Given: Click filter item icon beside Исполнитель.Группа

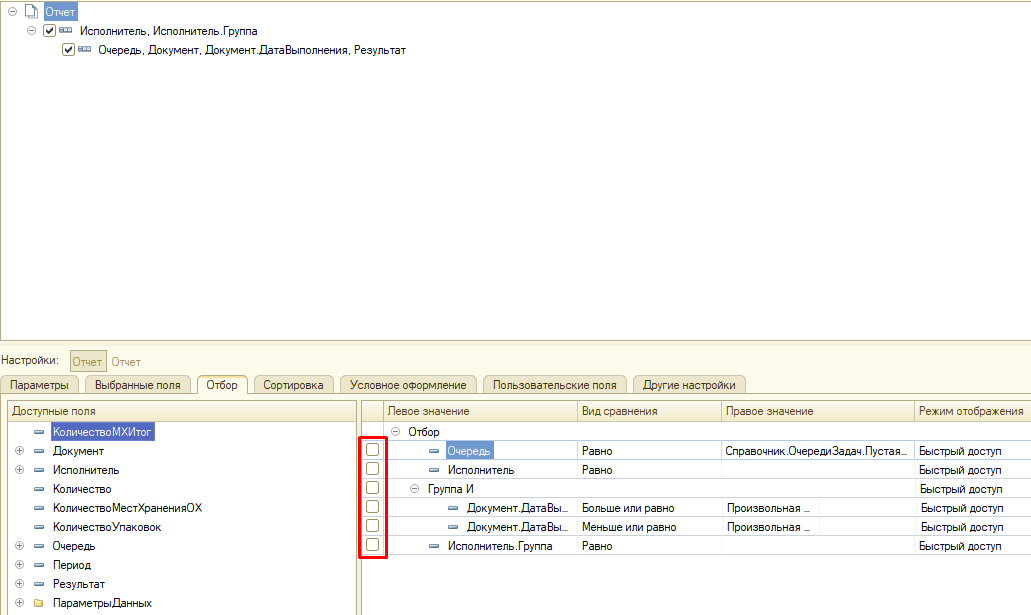Looking at the screenshot, I should (x=434, y=546).
